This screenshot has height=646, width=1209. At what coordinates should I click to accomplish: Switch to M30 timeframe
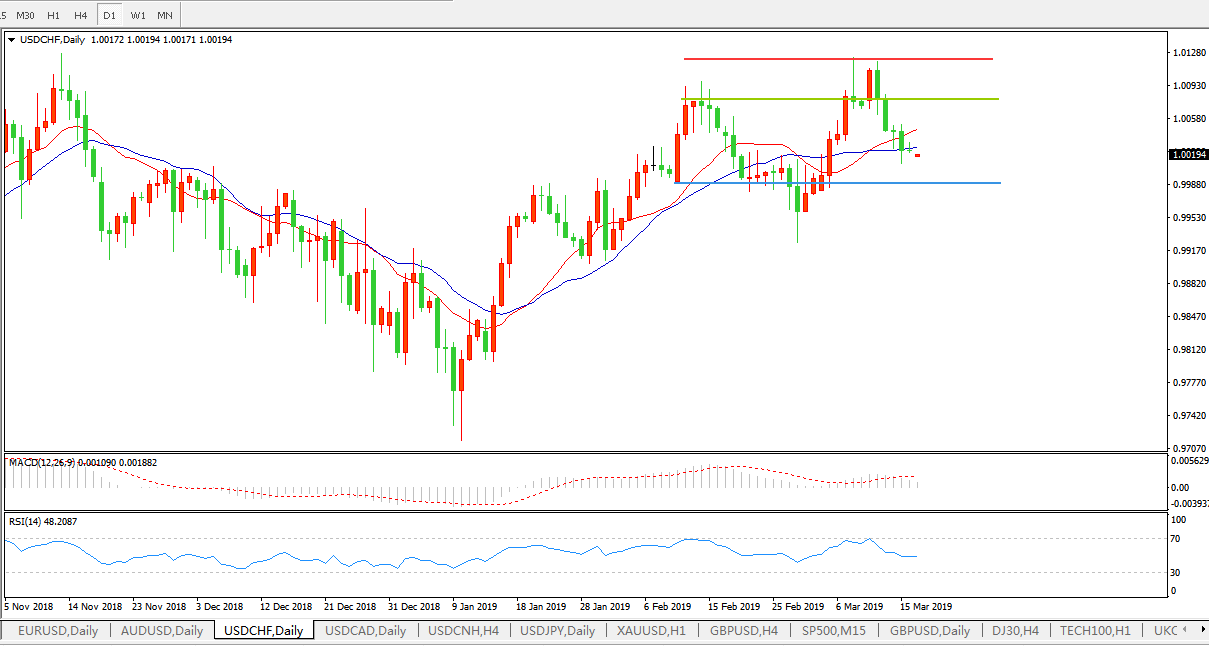tap(25, 16)
